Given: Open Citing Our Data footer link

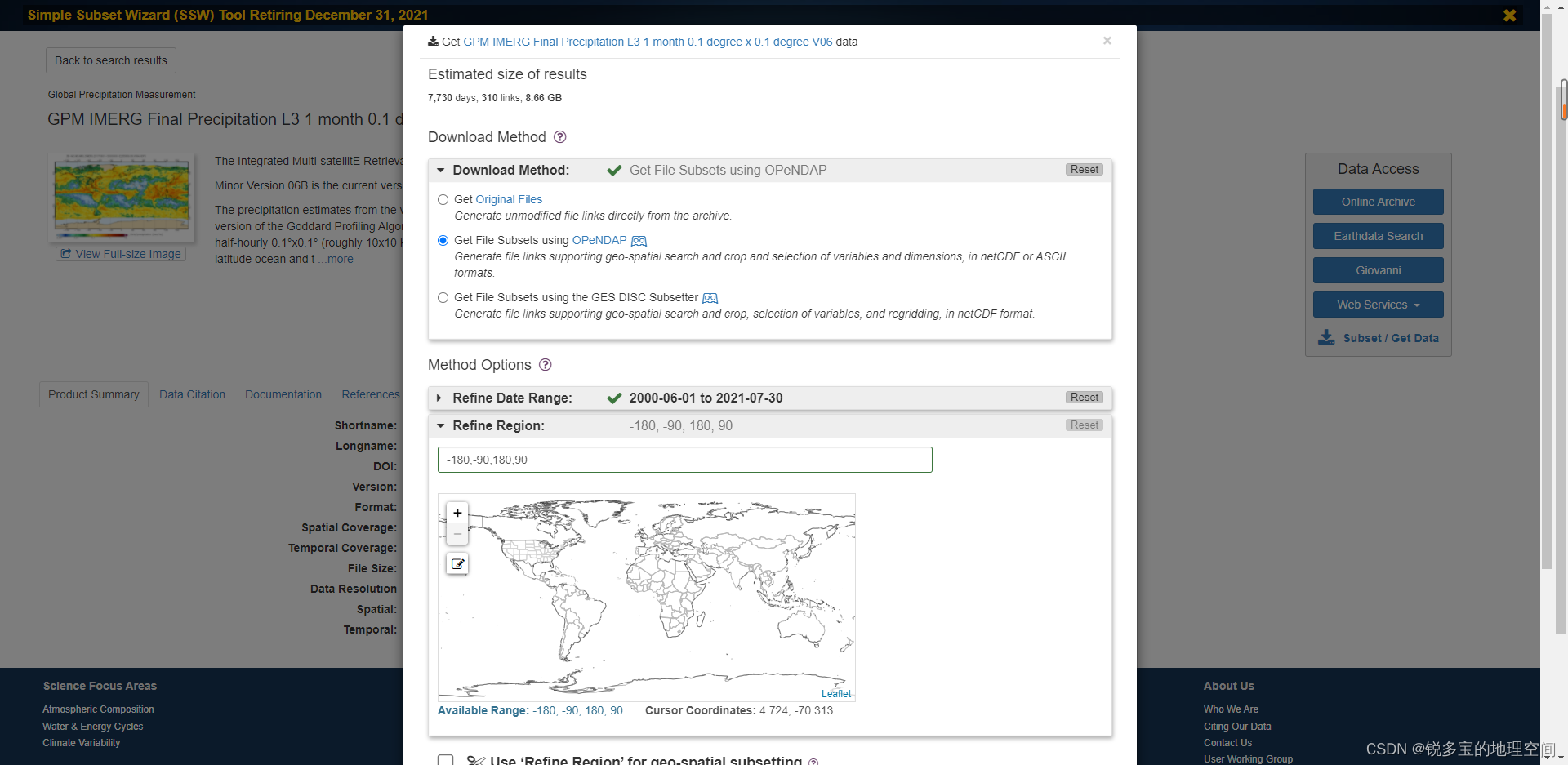Looking at the screenshot, I should (1237, 727).
